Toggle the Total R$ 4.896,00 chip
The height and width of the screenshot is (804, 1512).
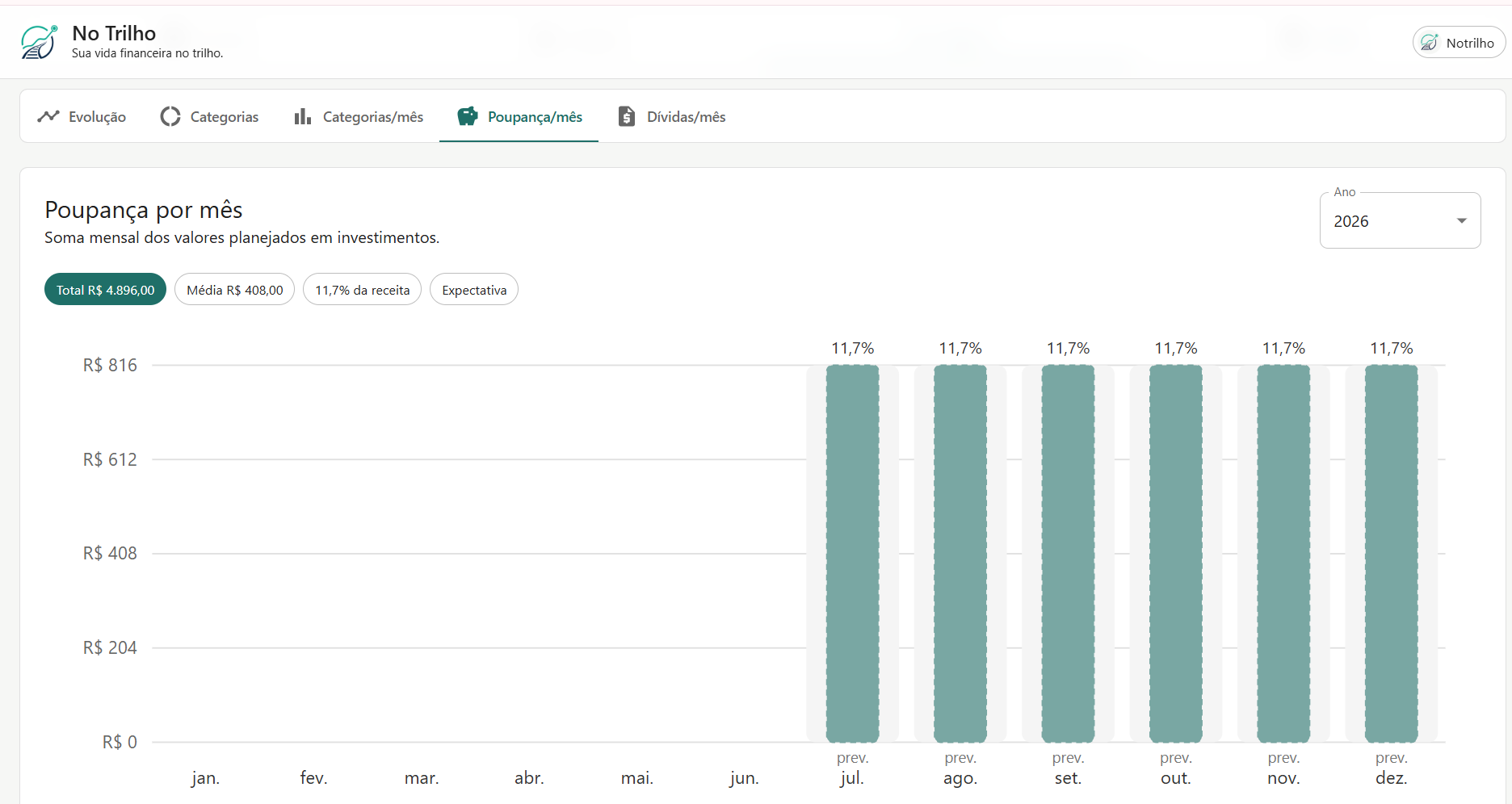(105, 290)
